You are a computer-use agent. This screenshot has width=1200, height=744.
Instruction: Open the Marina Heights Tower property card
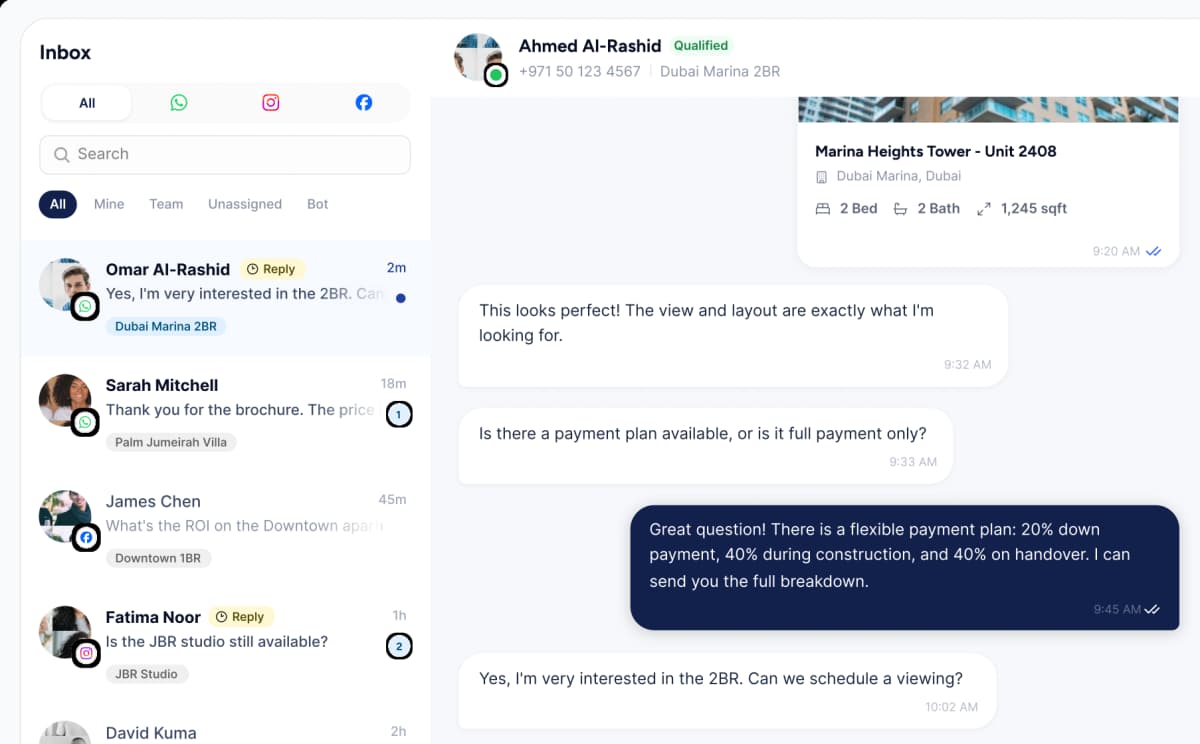(988, 181)
